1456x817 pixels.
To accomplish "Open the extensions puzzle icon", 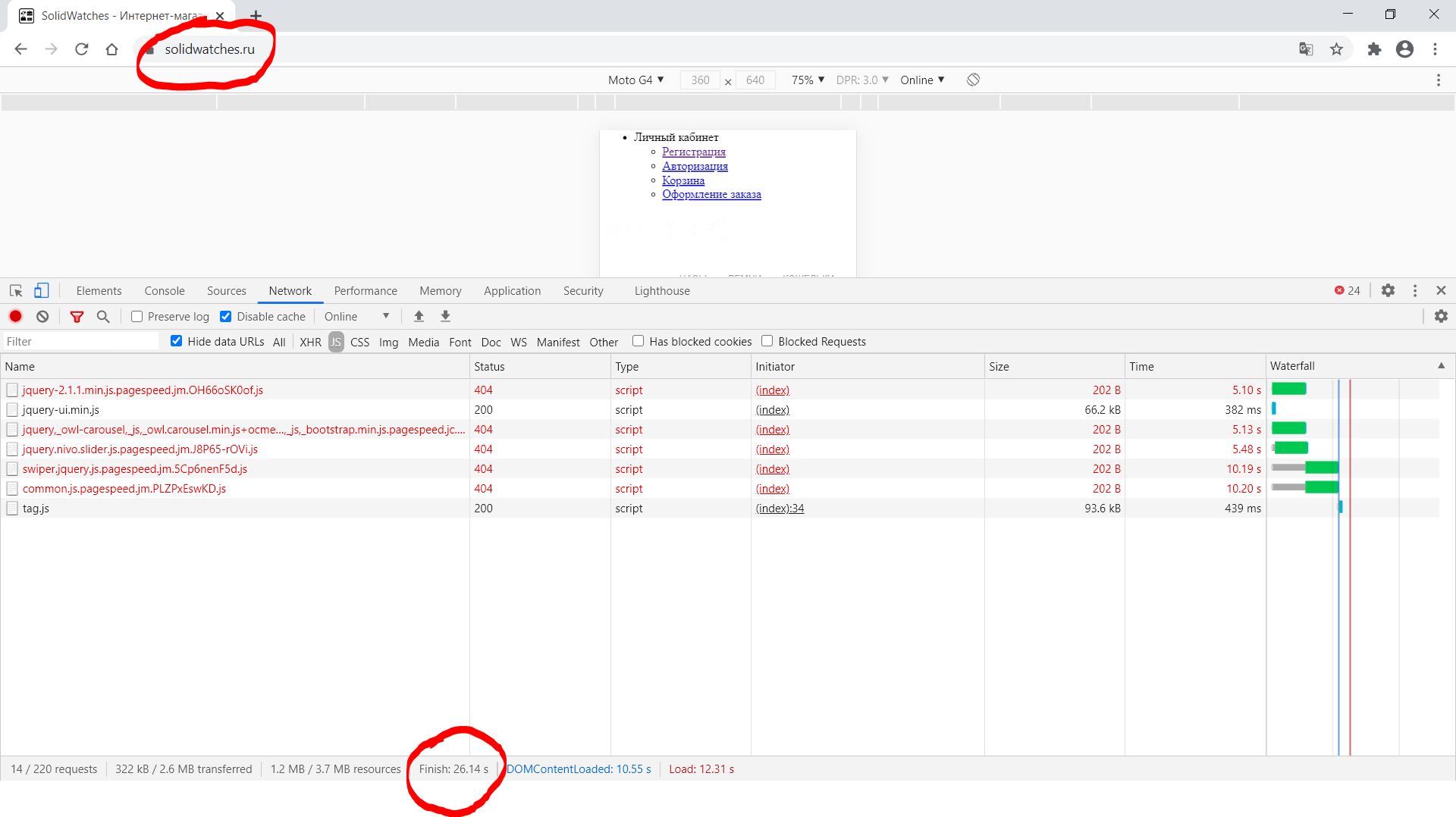I will [1374, 49].
